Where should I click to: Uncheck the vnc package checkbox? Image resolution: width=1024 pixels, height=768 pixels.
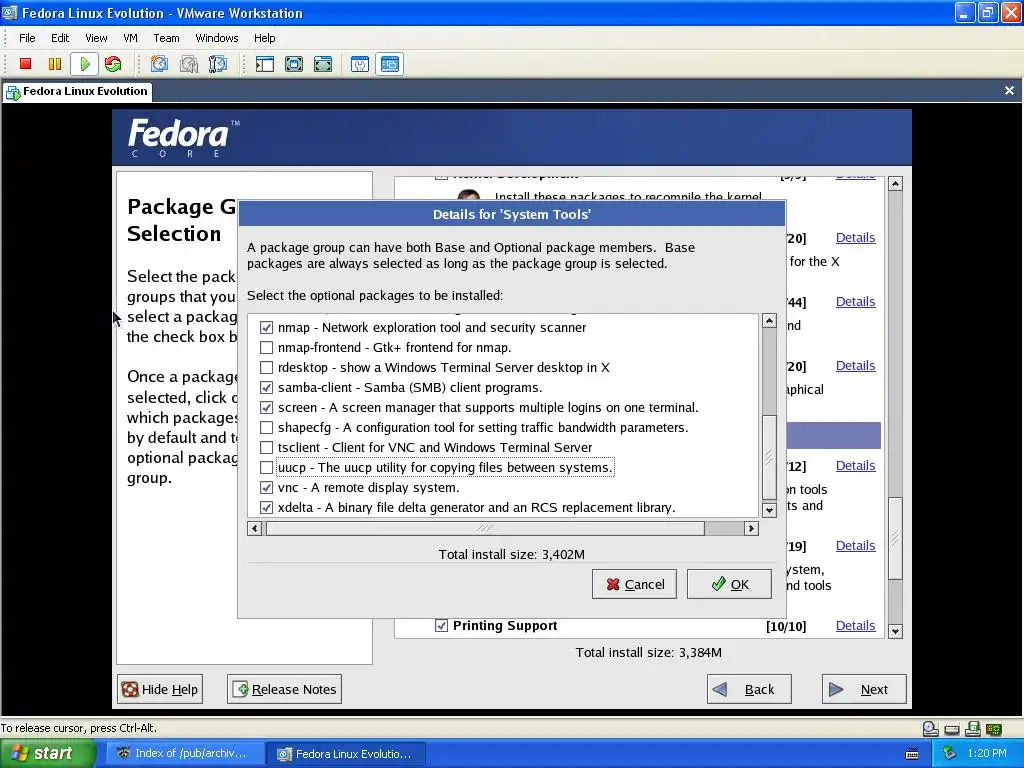[266, 488]
